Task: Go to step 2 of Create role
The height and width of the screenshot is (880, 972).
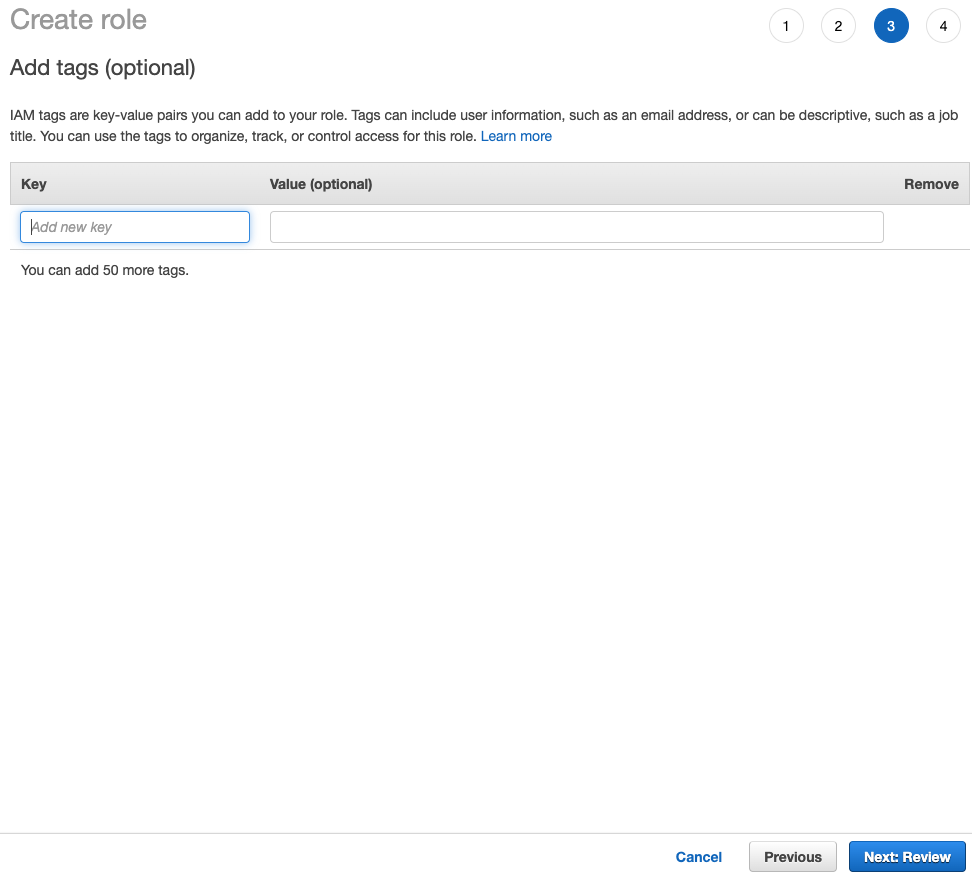Action: coord(838,26)
